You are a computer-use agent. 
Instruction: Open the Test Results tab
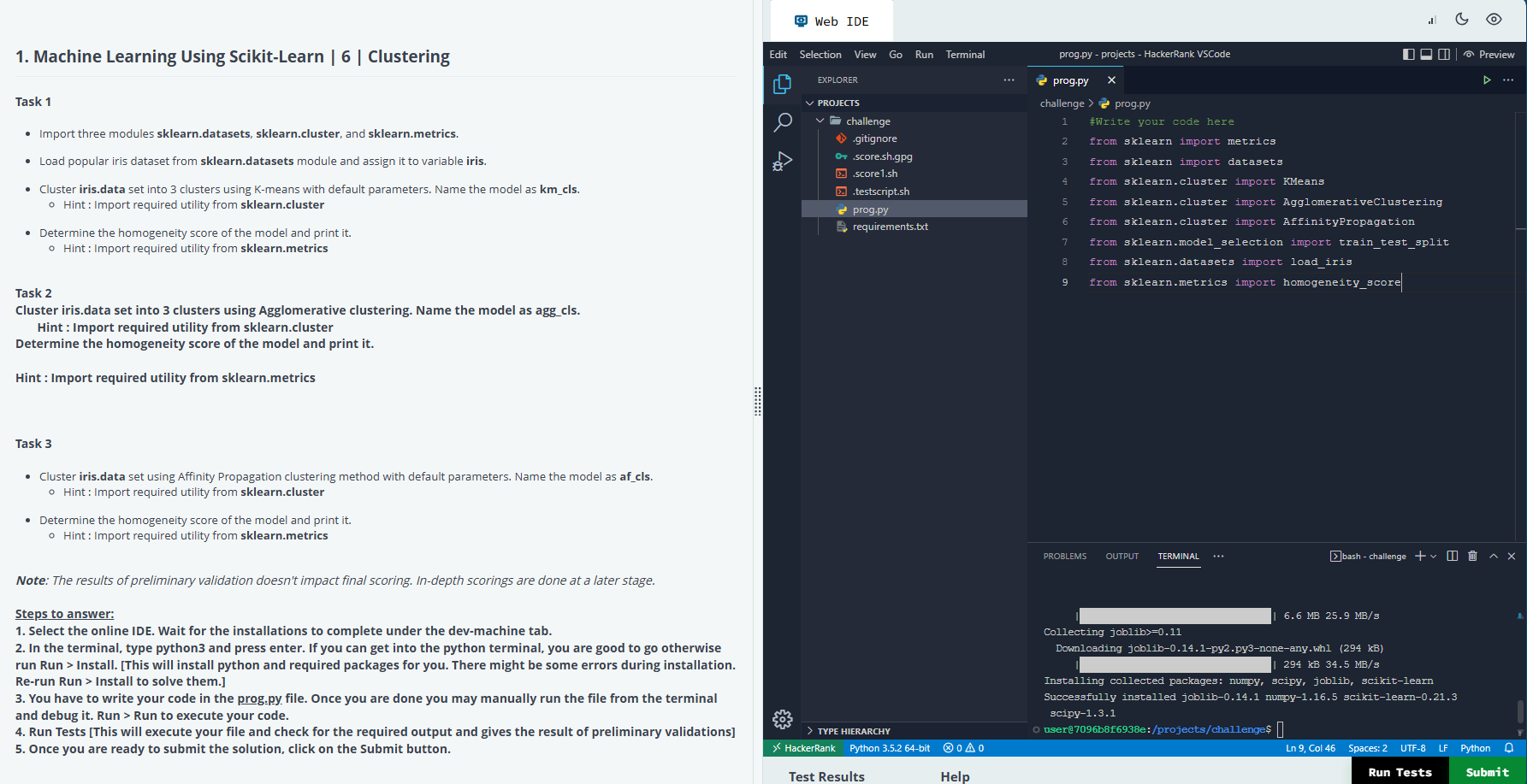826,775
